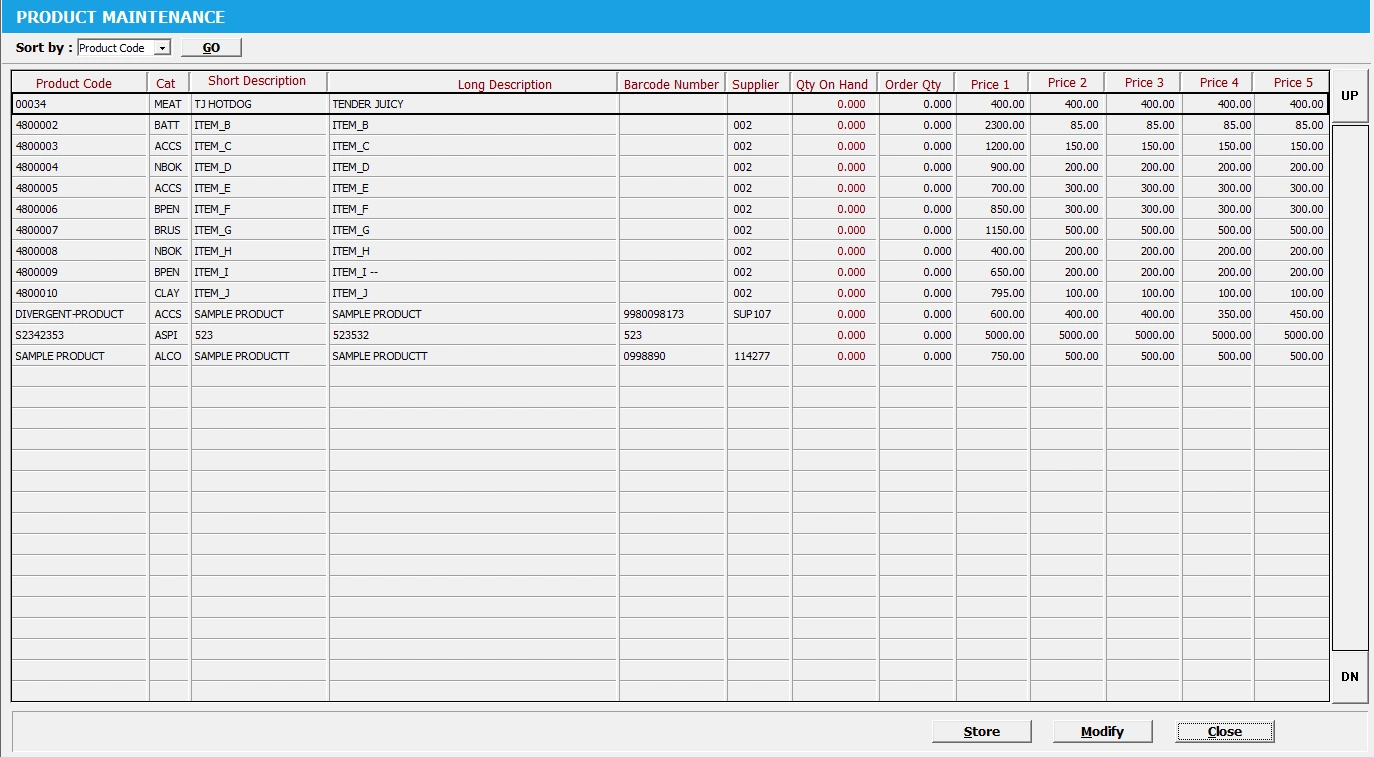The width and height of the screenshot is (1374, 757).
Task: Select product code 4800004
Action: [80, 167]
